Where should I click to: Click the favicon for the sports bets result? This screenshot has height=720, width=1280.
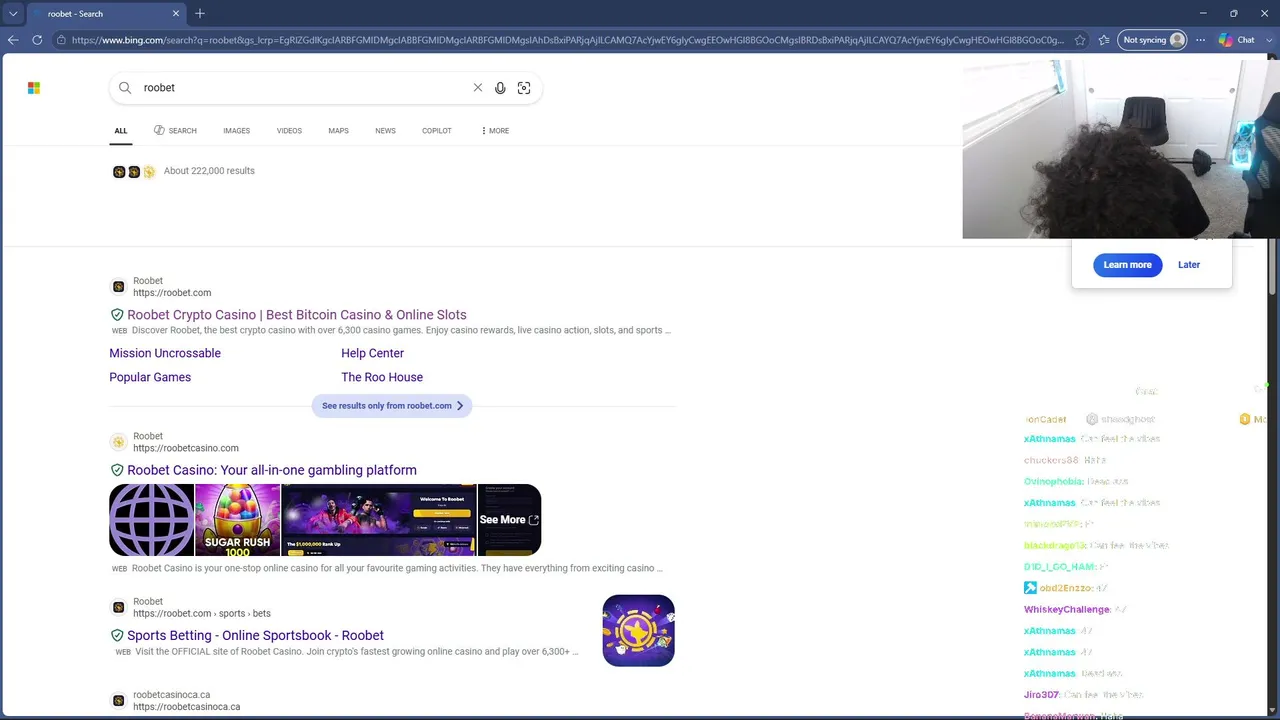118,607
